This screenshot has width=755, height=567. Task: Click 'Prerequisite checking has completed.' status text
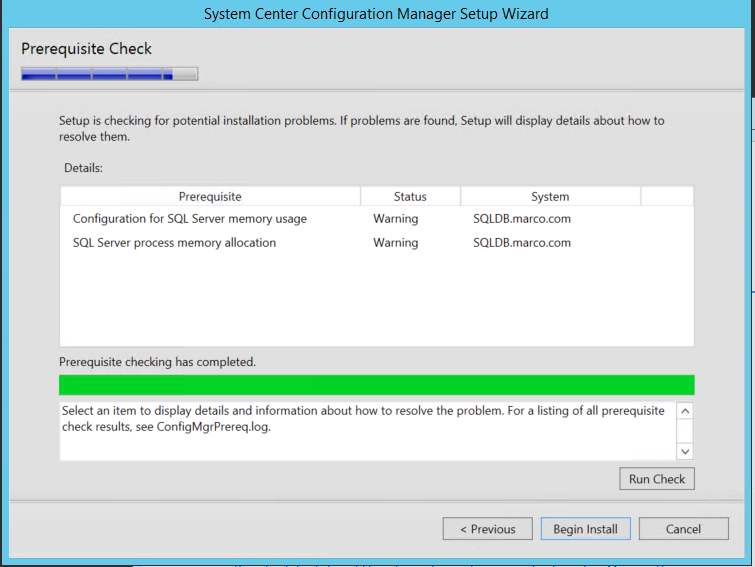(157, 362)
